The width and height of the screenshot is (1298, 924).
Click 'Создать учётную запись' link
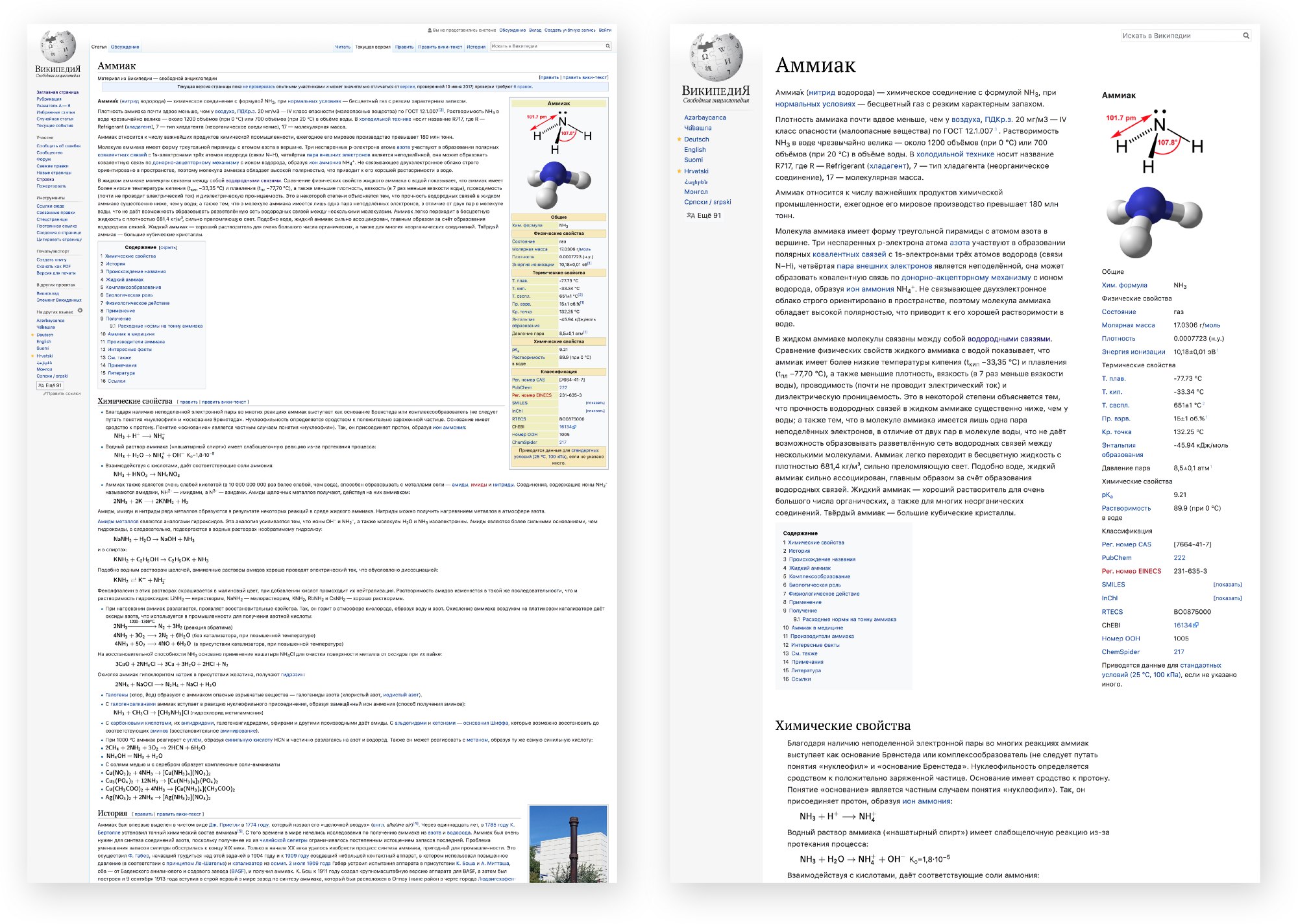coord(570,30)
